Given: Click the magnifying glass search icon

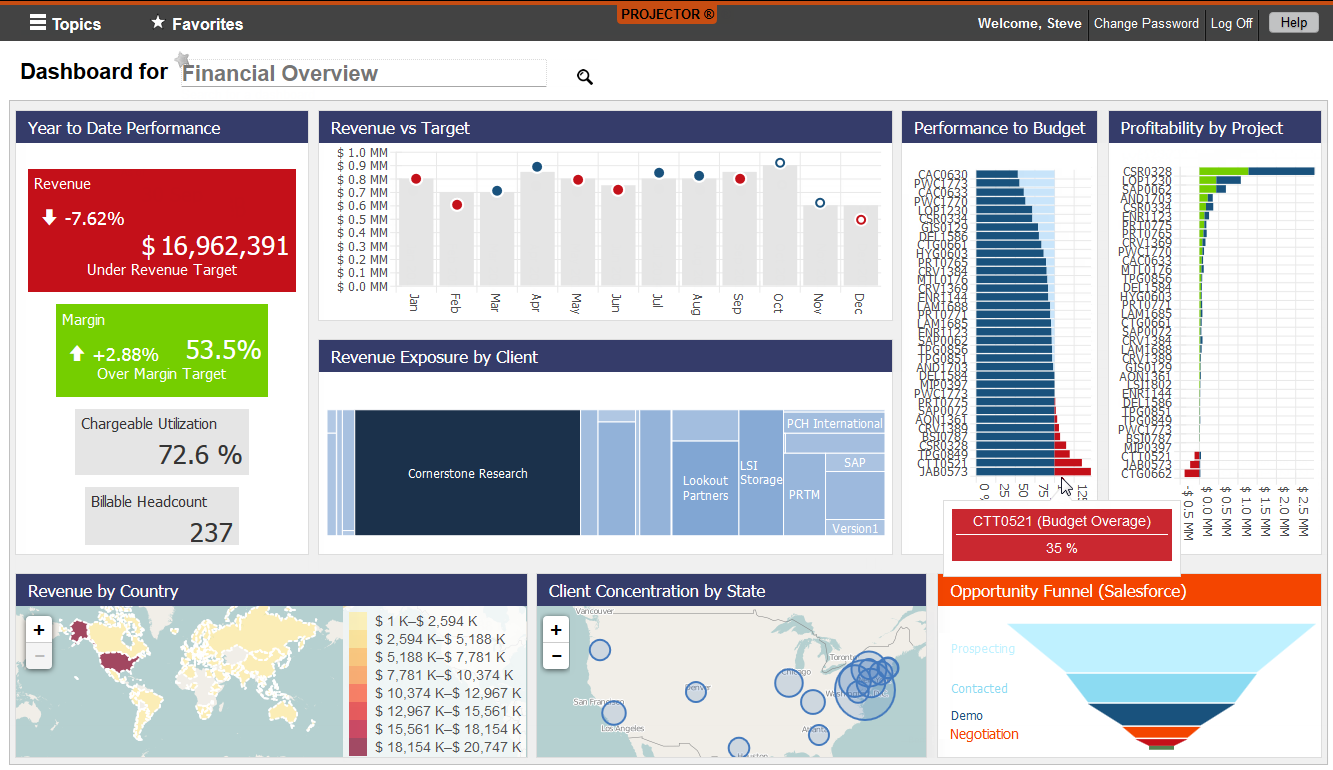Looking at the screenshot, I should point(585,77).
